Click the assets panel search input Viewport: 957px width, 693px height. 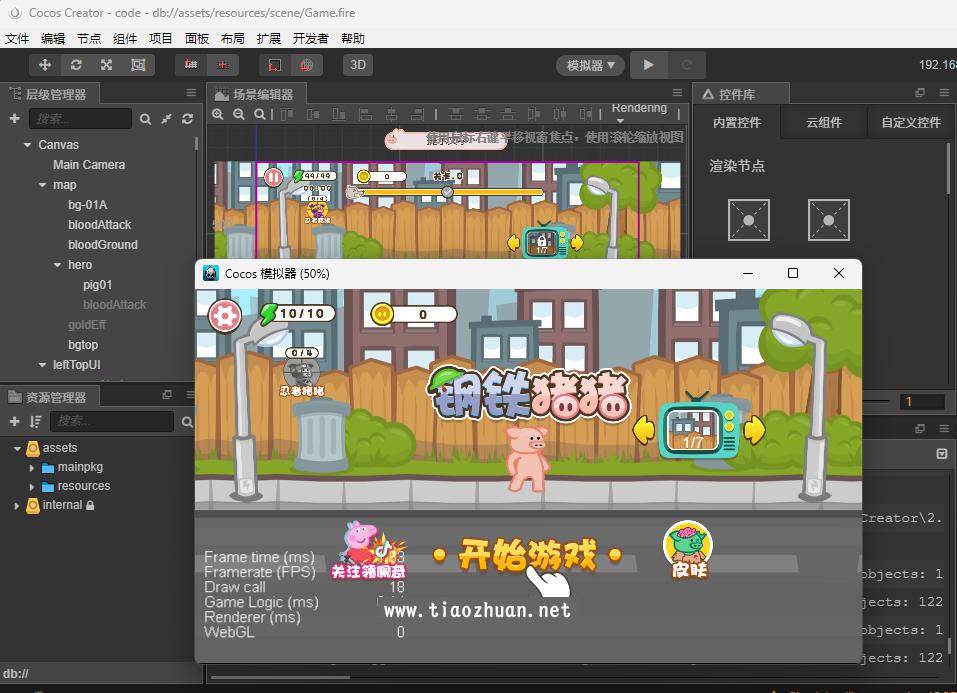click(112, 421)
